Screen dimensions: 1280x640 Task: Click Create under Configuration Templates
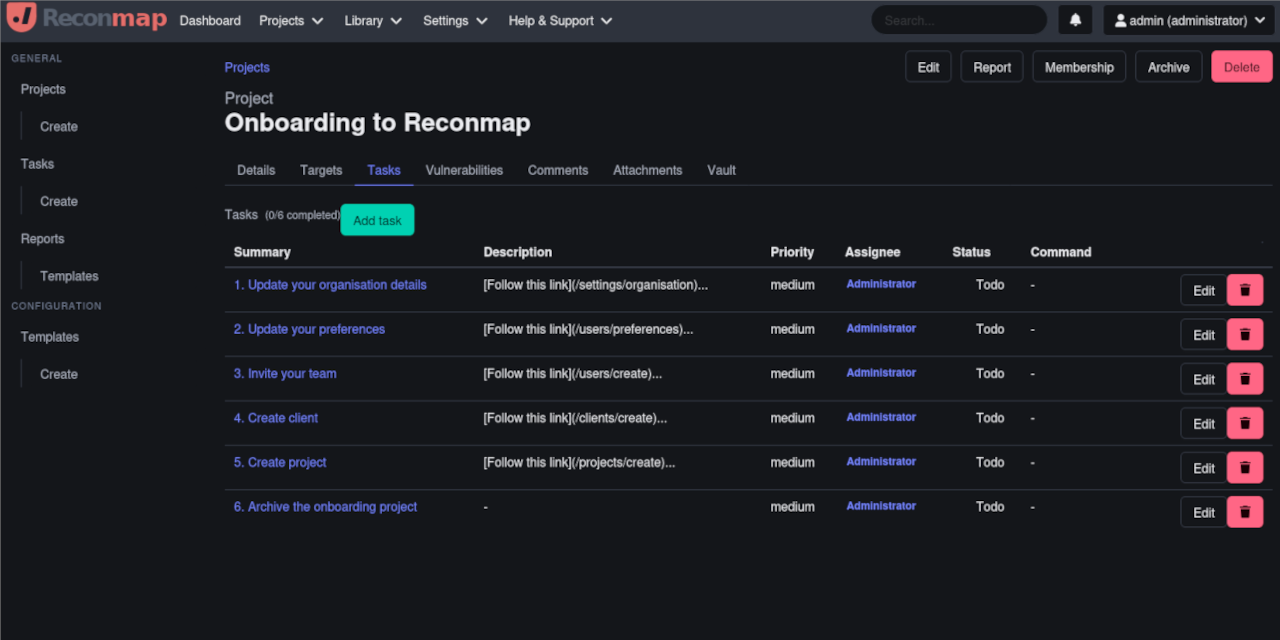[59, 374]
